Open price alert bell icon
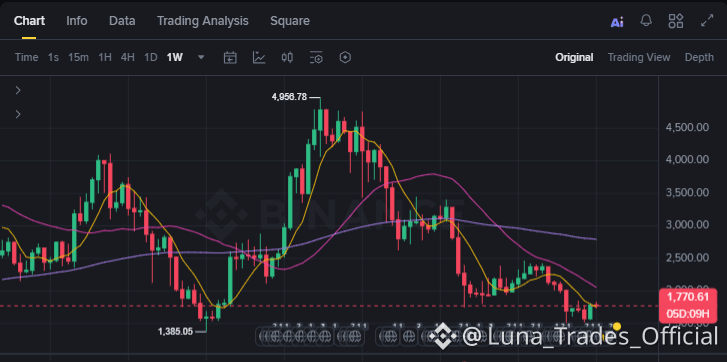This screenshot has width=727, height=362. [646, 21]
